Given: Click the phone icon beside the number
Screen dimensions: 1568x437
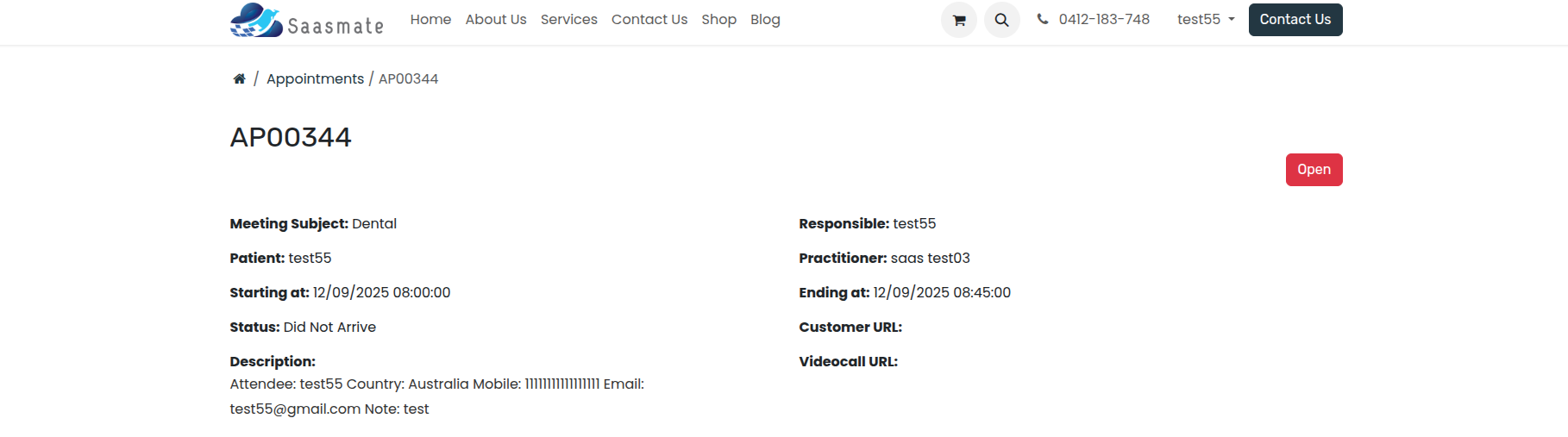Looking at the screenshot, I should coord(1043,19).
